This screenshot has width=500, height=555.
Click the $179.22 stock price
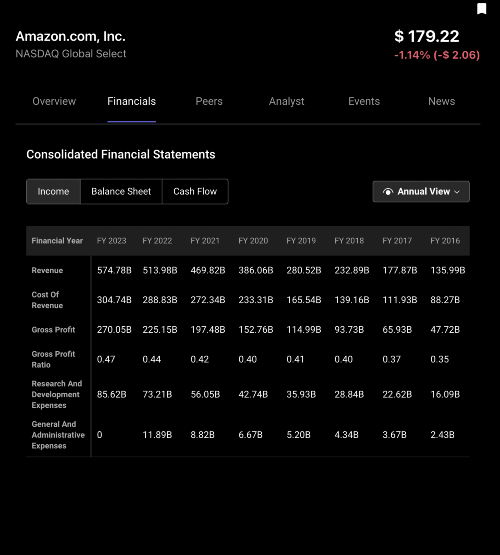426,36
